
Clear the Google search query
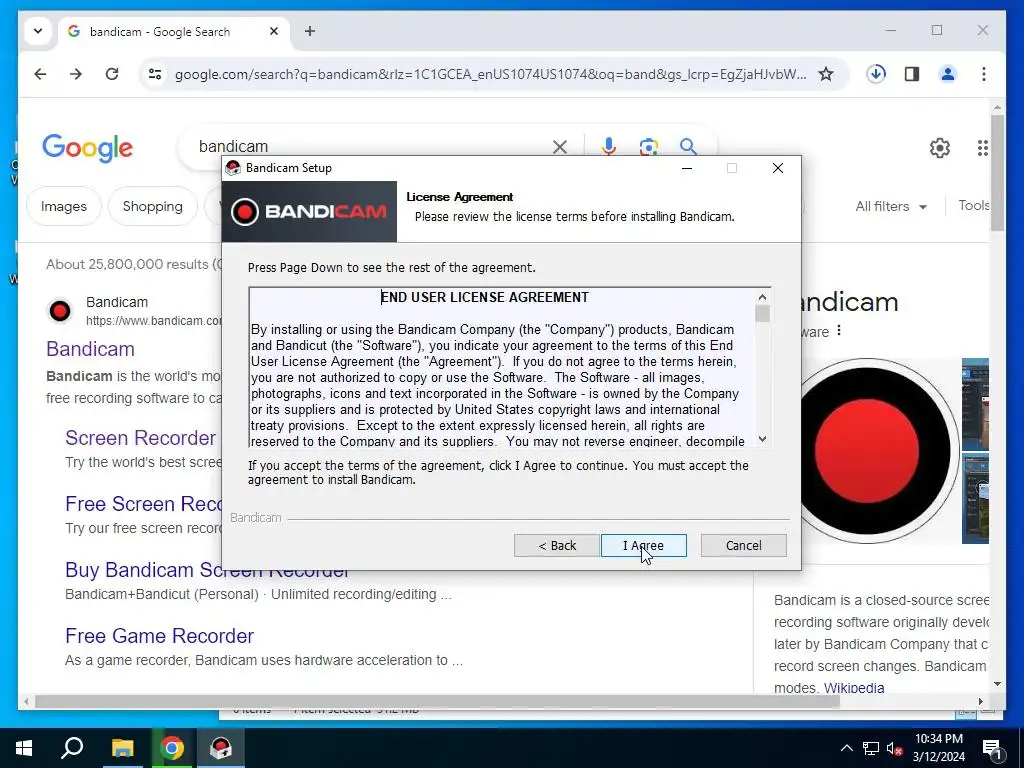[x=560, y=147]
